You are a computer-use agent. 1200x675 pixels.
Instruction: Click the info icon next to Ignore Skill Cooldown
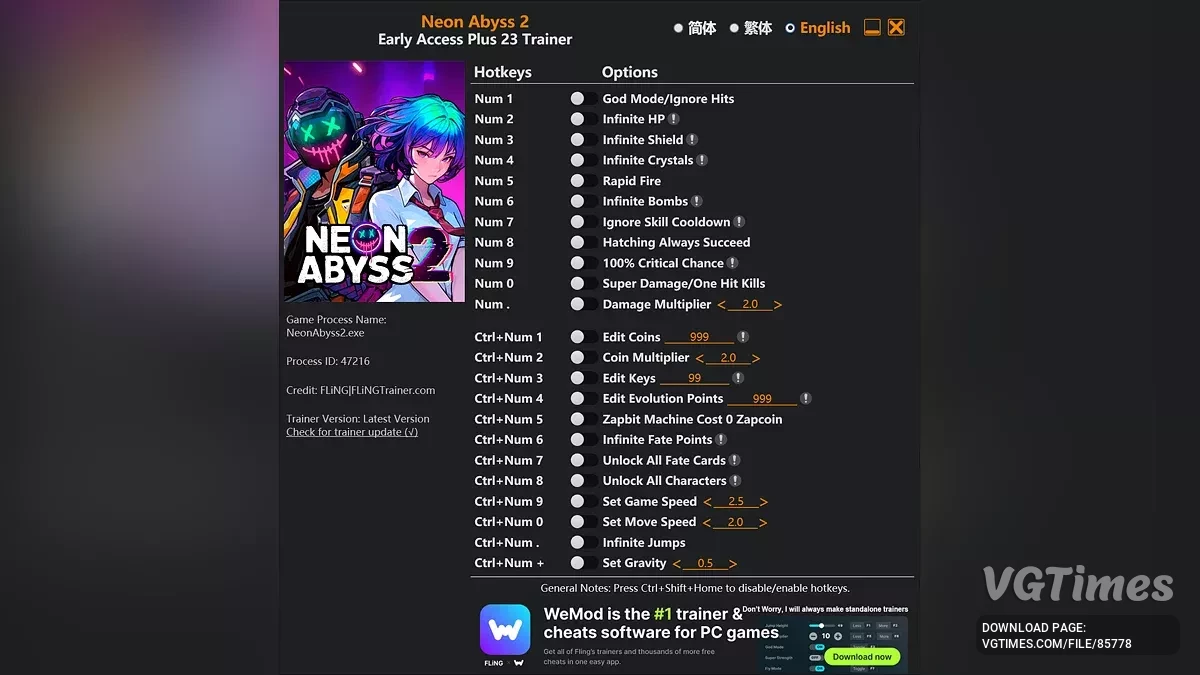click(x=739, y=222)
